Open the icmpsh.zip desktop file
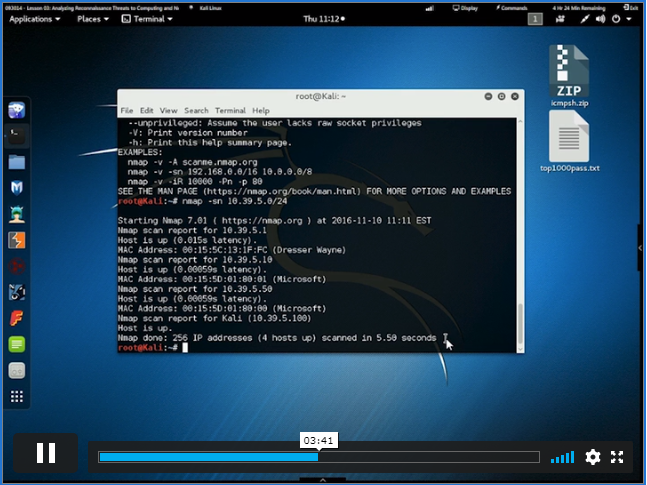The height and width of the screenshot is (485, 647). [x=569, y=76]
